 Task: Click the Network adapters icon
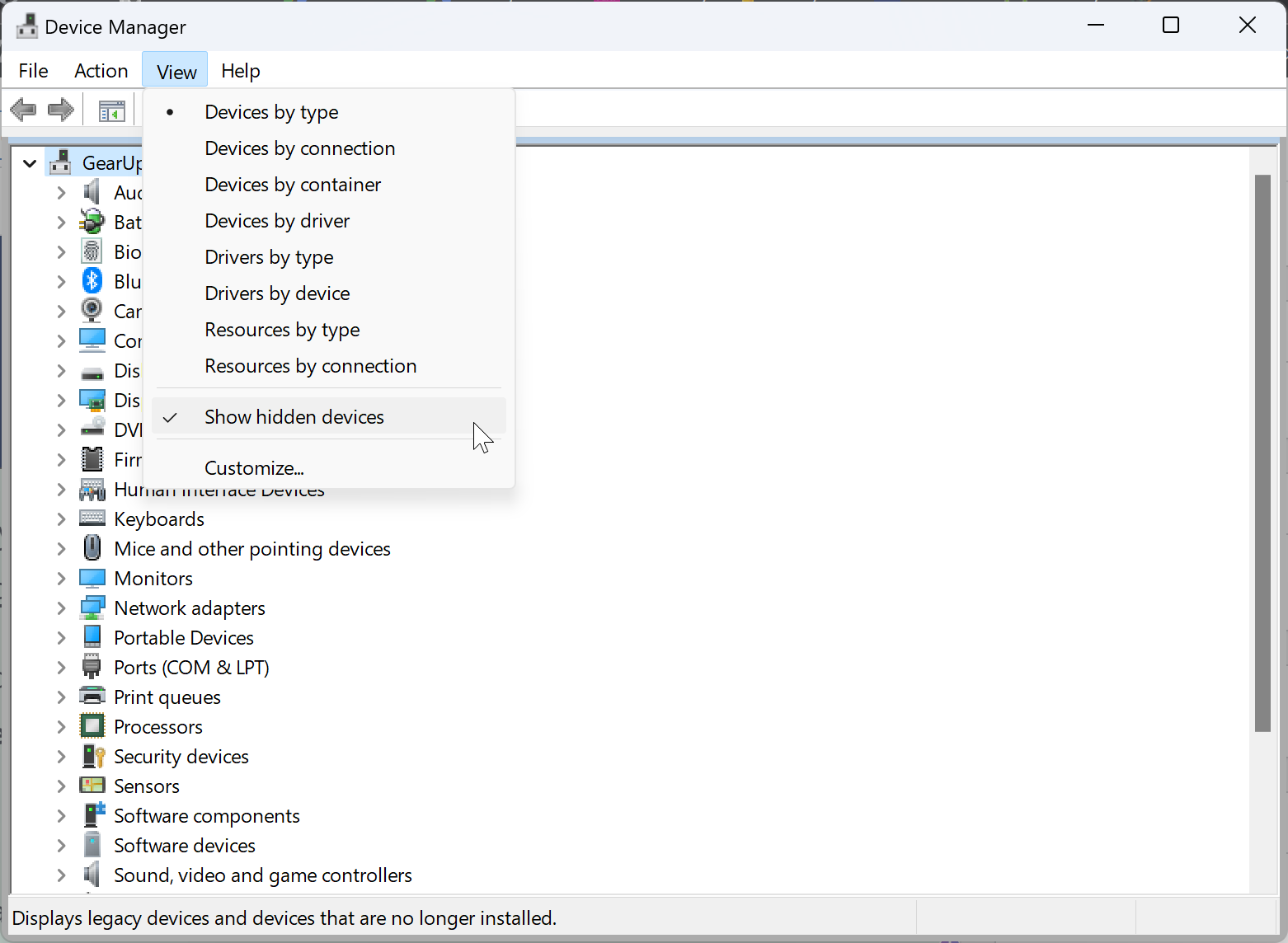92,608
